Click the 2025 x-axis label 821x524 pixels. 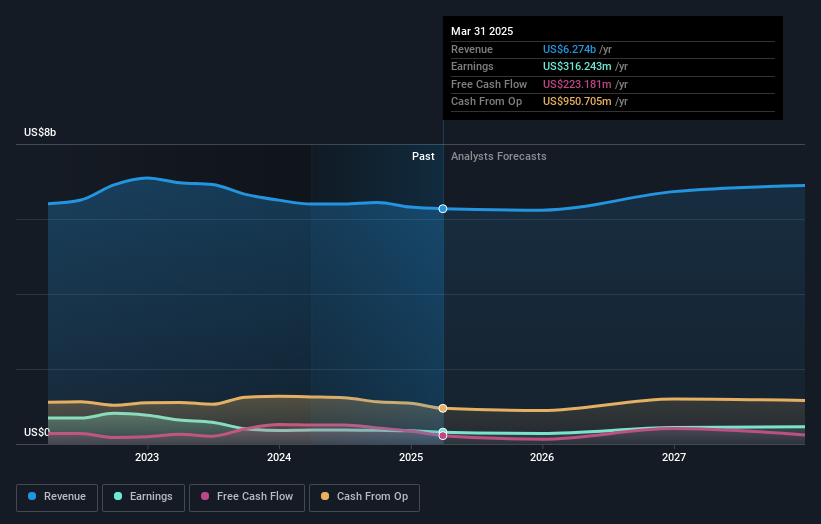(411, 458)
